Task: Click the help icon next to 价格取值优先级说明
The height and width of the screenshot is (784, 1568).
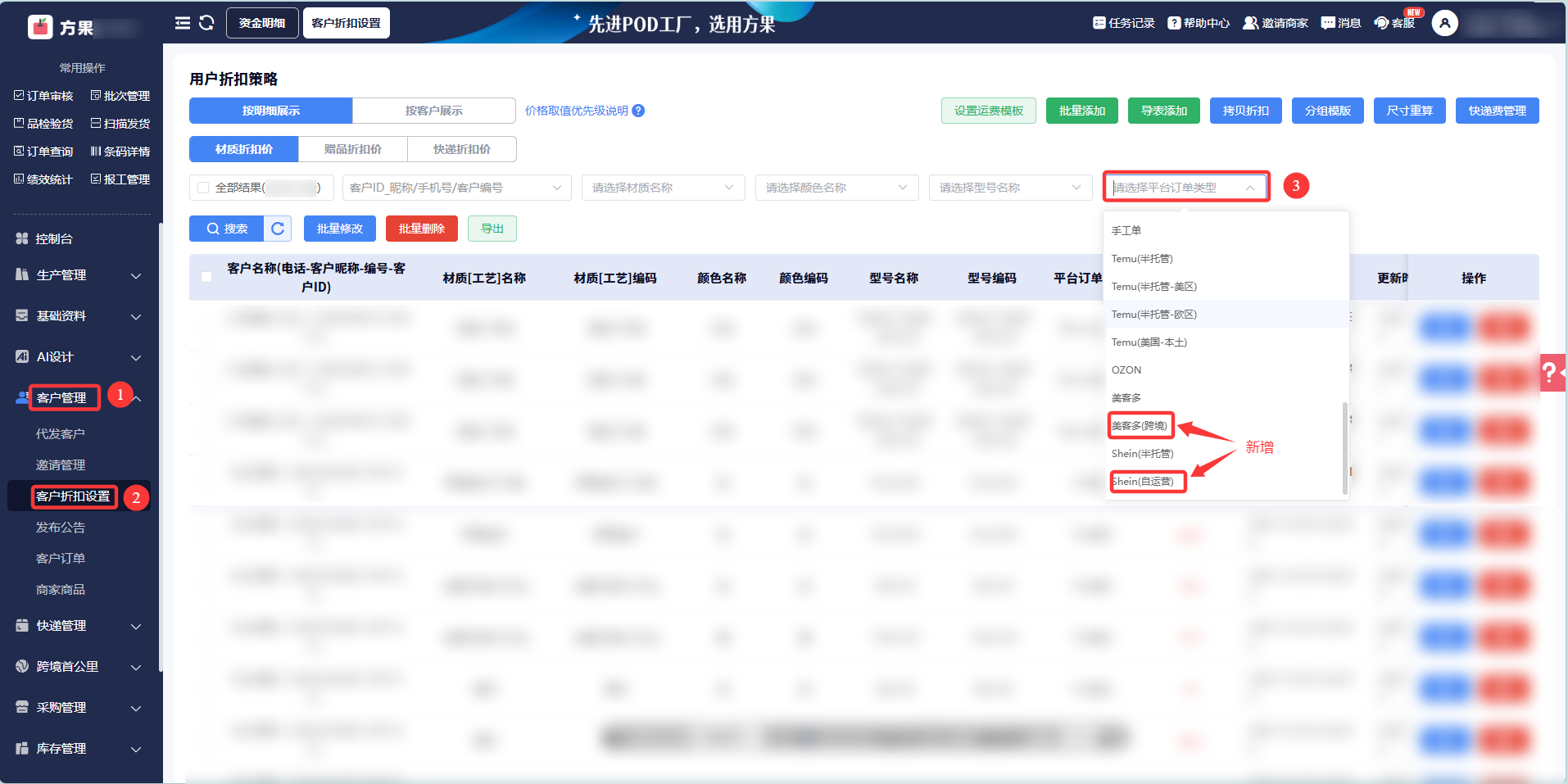Action: coord(638,111)
